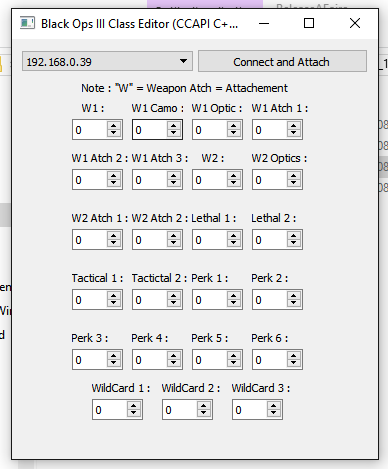The height and width of the screenshot is (469, 388).
Task: Click inside the W1 Camo number field
Action: pos(149,130)
